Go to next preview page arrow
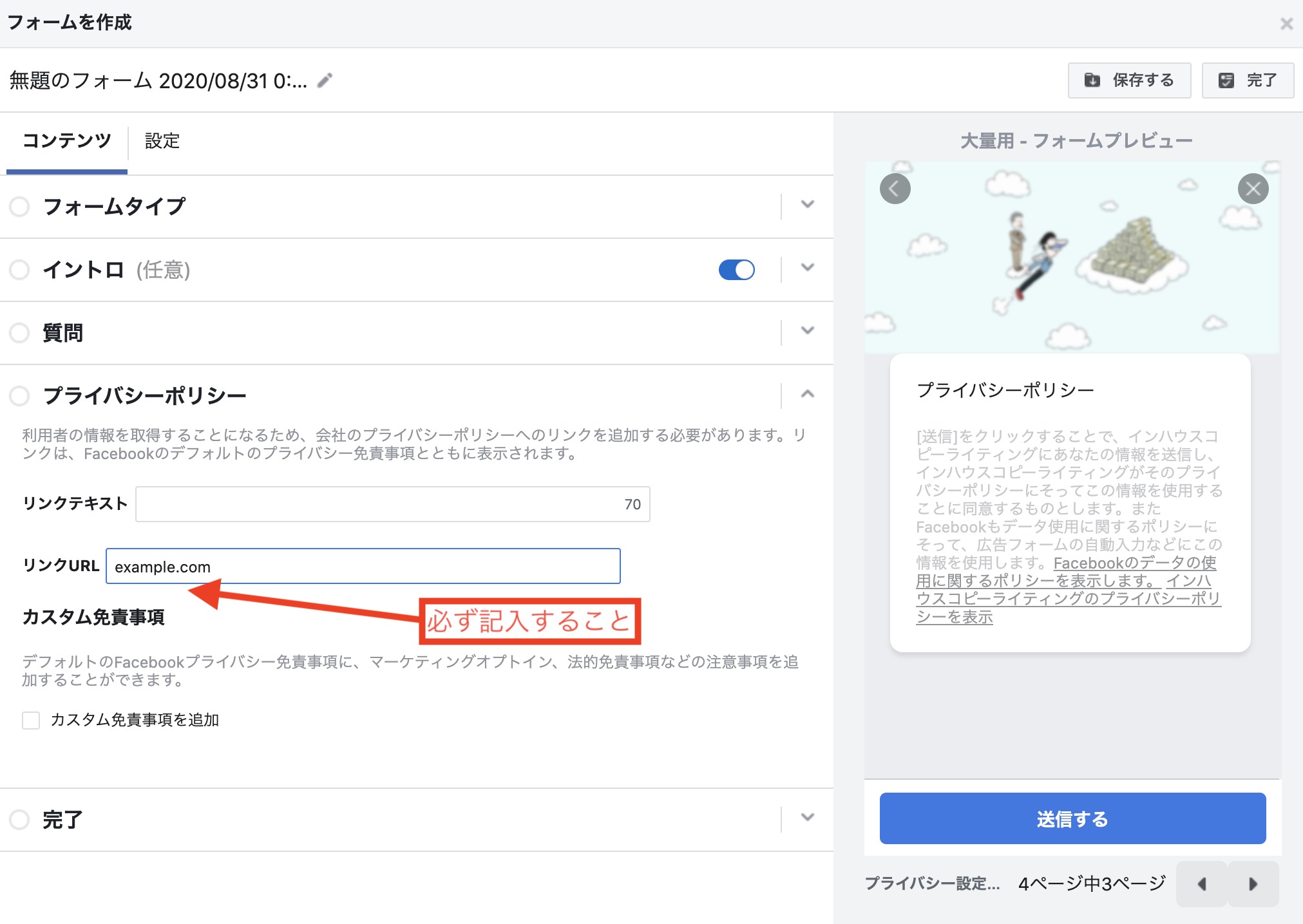 [1253, 884]
